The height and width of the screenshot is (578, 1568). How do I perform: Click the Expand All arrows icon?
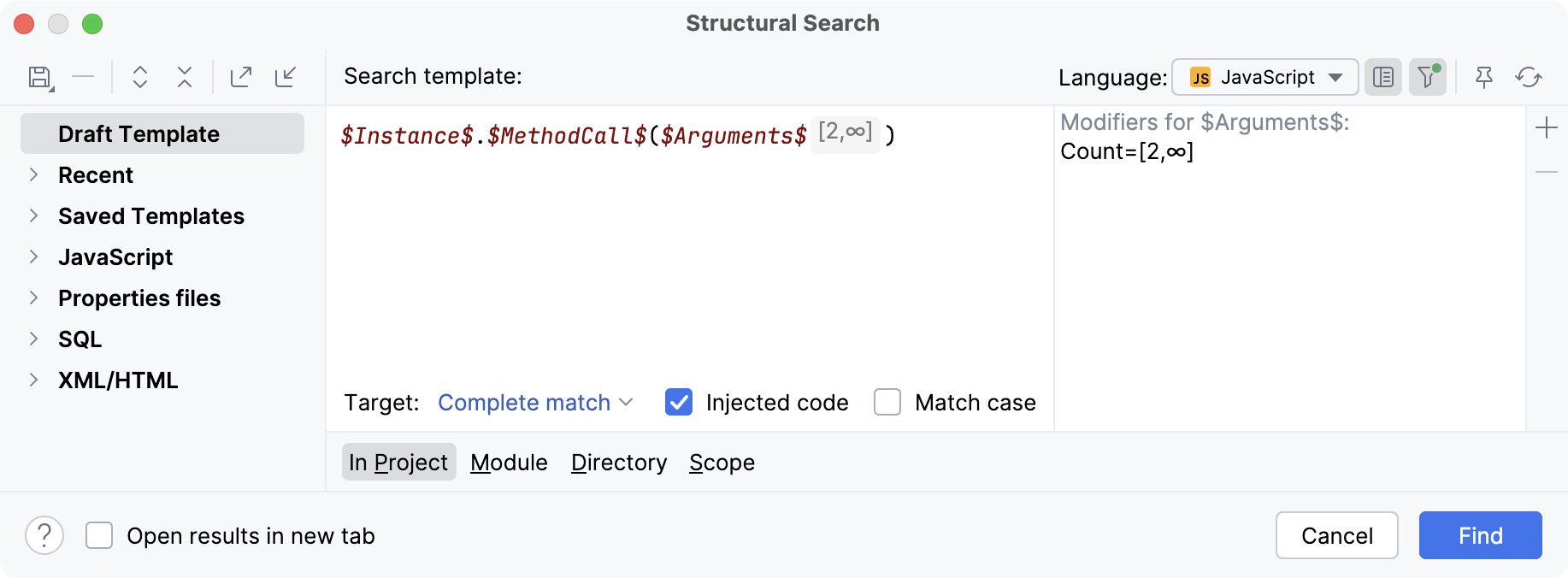click(x=140, y=77)
